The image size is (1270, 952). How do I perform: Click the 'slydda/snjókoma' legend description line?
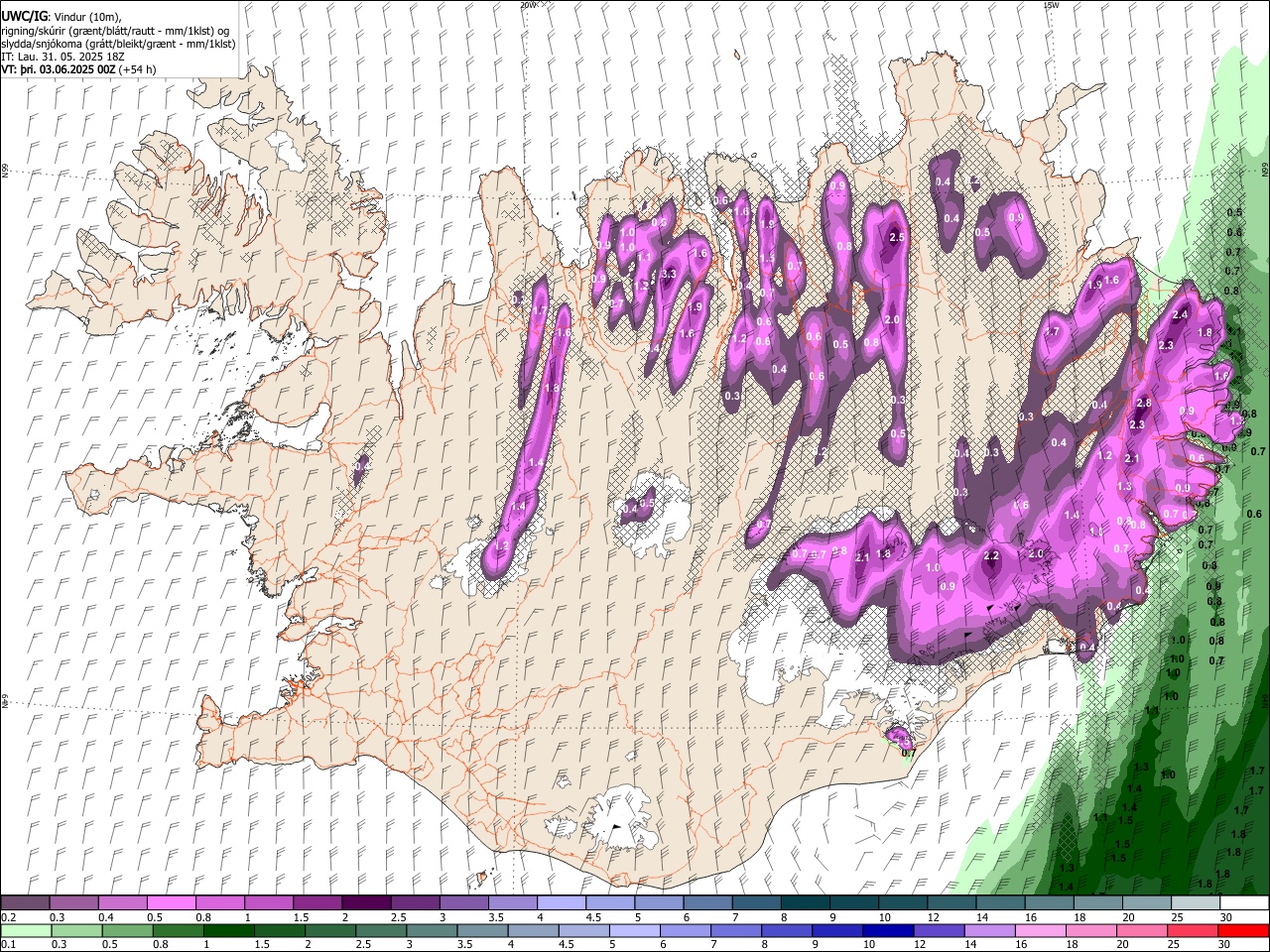pos(118,44)
